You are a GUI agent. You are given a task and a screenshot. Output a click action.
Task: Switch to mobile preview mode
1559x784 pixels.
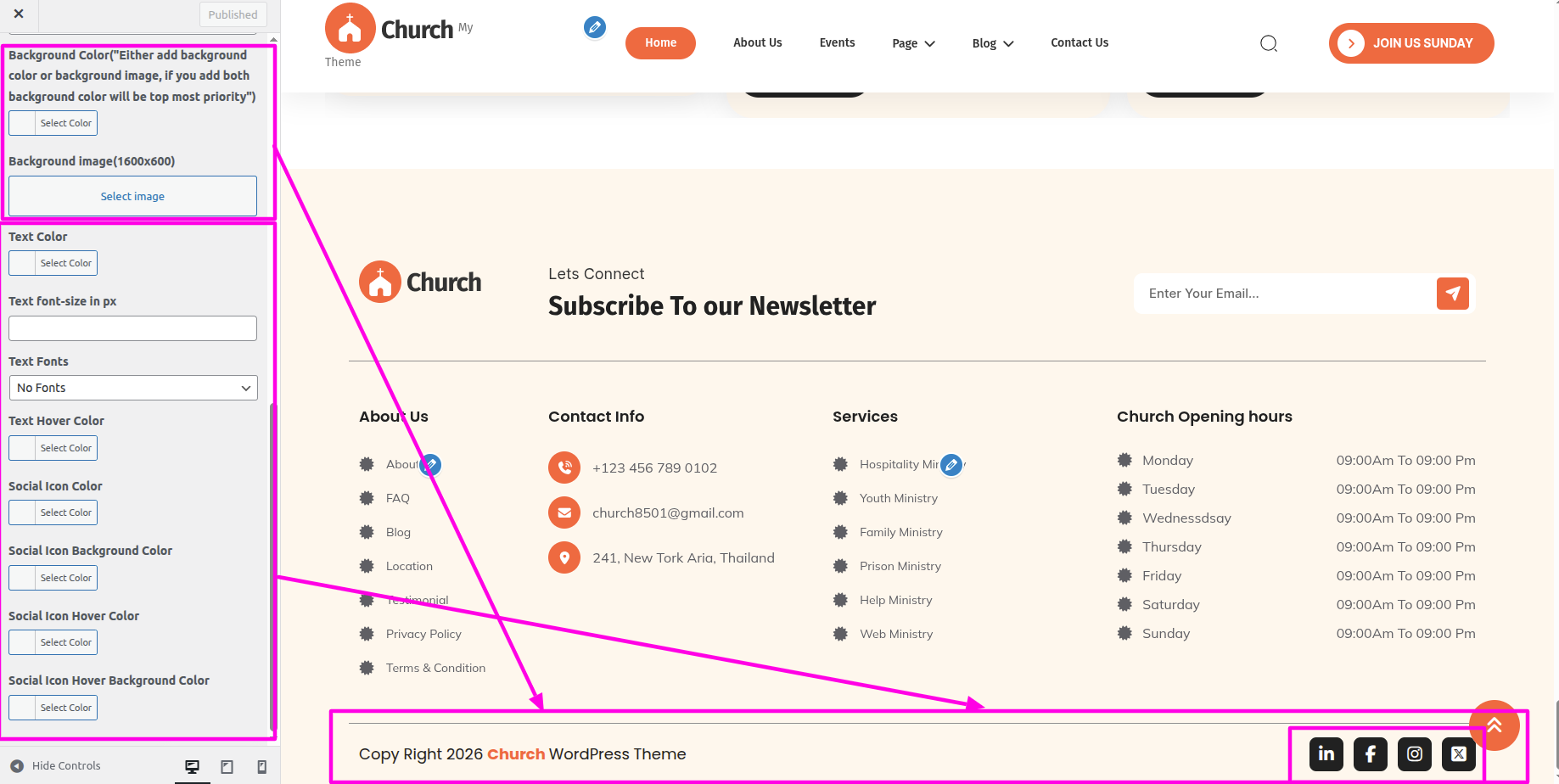[261, 766]
